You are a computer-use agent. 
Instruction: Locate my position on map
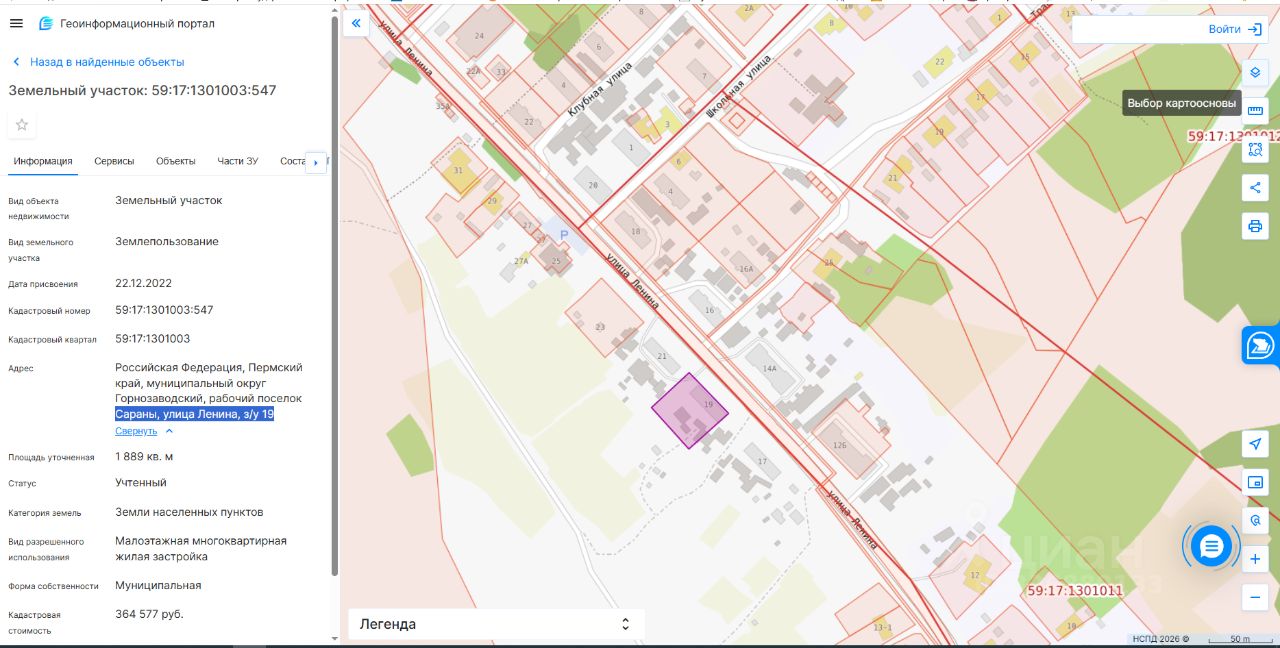pos(1255,444)
